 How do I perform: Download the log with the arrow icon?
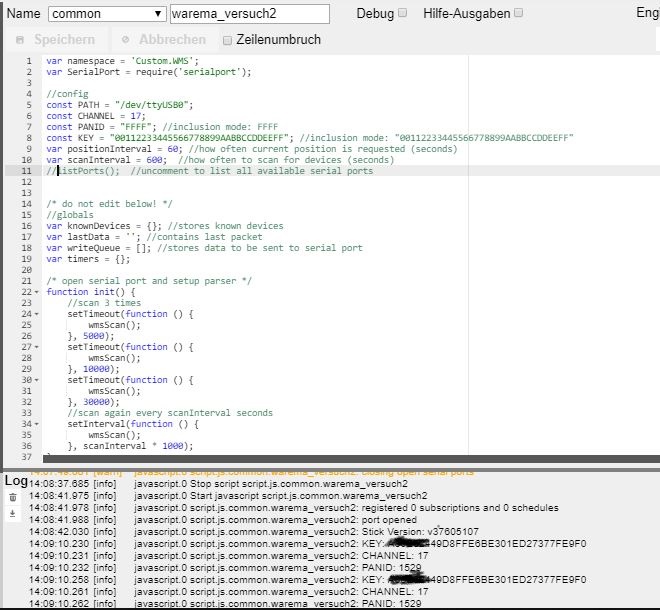13,514
